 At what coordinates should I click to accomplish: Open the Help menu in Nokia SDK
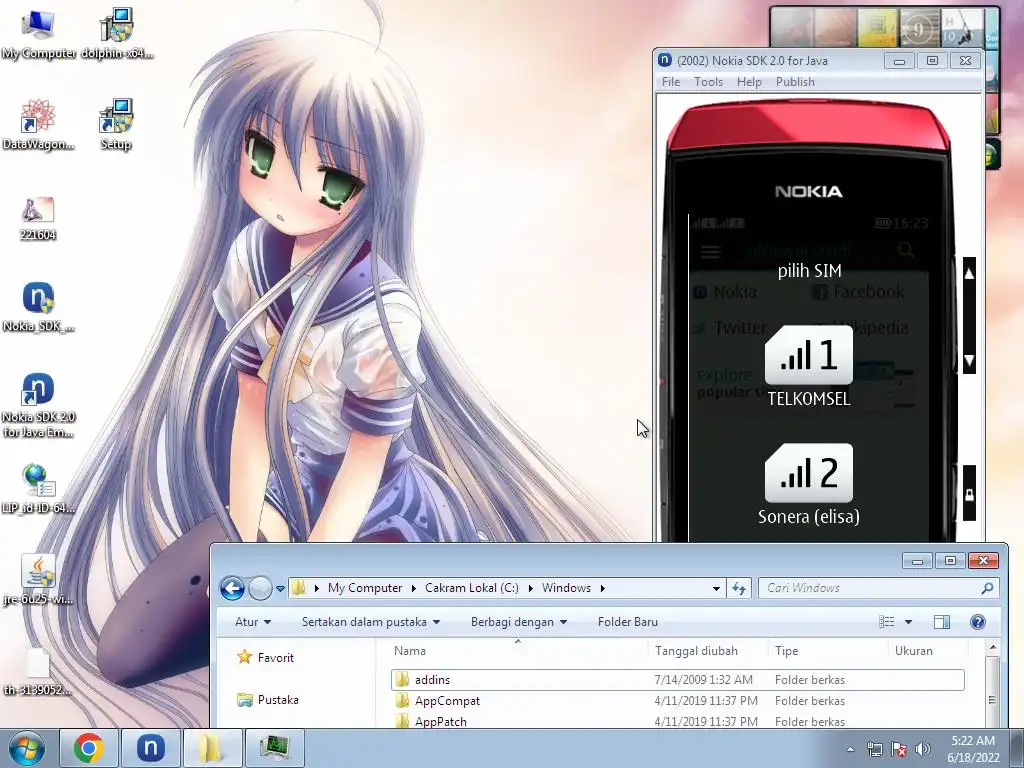click(x=749, y=82)
